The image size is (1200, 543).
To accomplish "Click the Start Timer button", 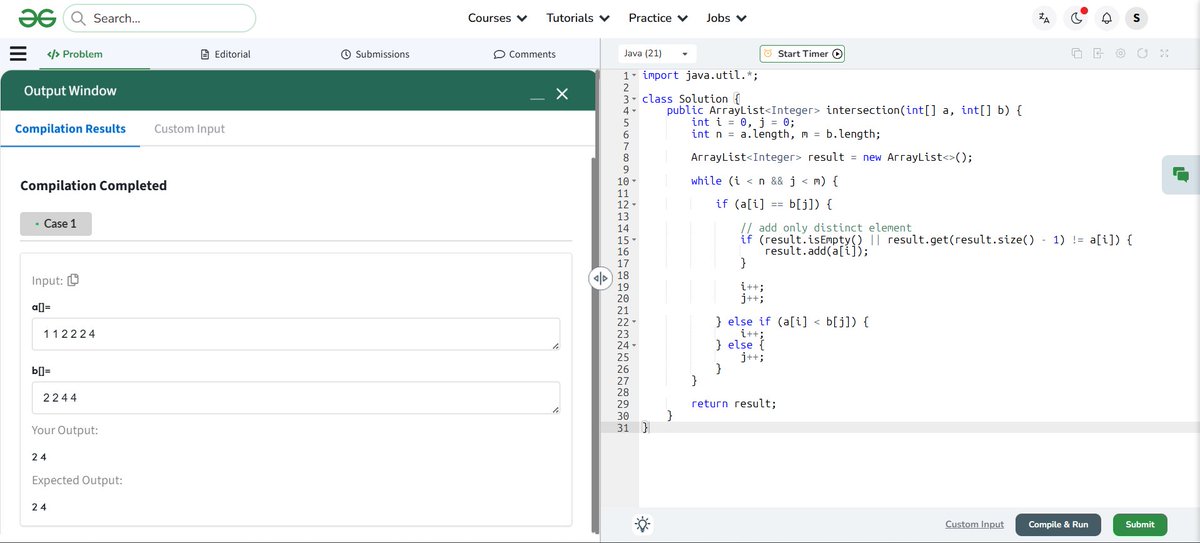I will click(802, 54).
